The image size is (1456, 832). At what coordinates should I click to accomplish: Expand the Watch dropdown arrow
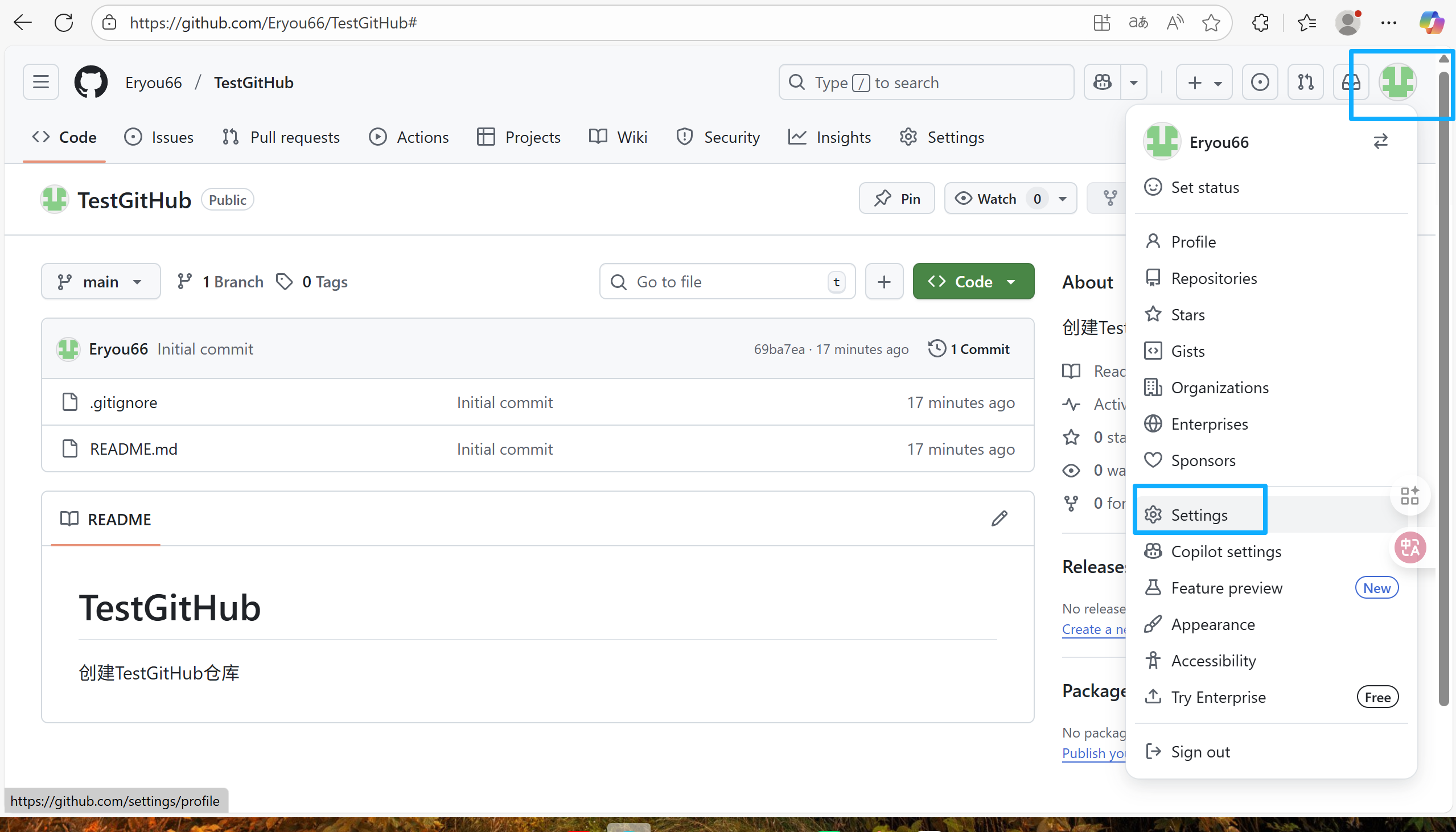pyautogui.click(x=1062, y=199)
